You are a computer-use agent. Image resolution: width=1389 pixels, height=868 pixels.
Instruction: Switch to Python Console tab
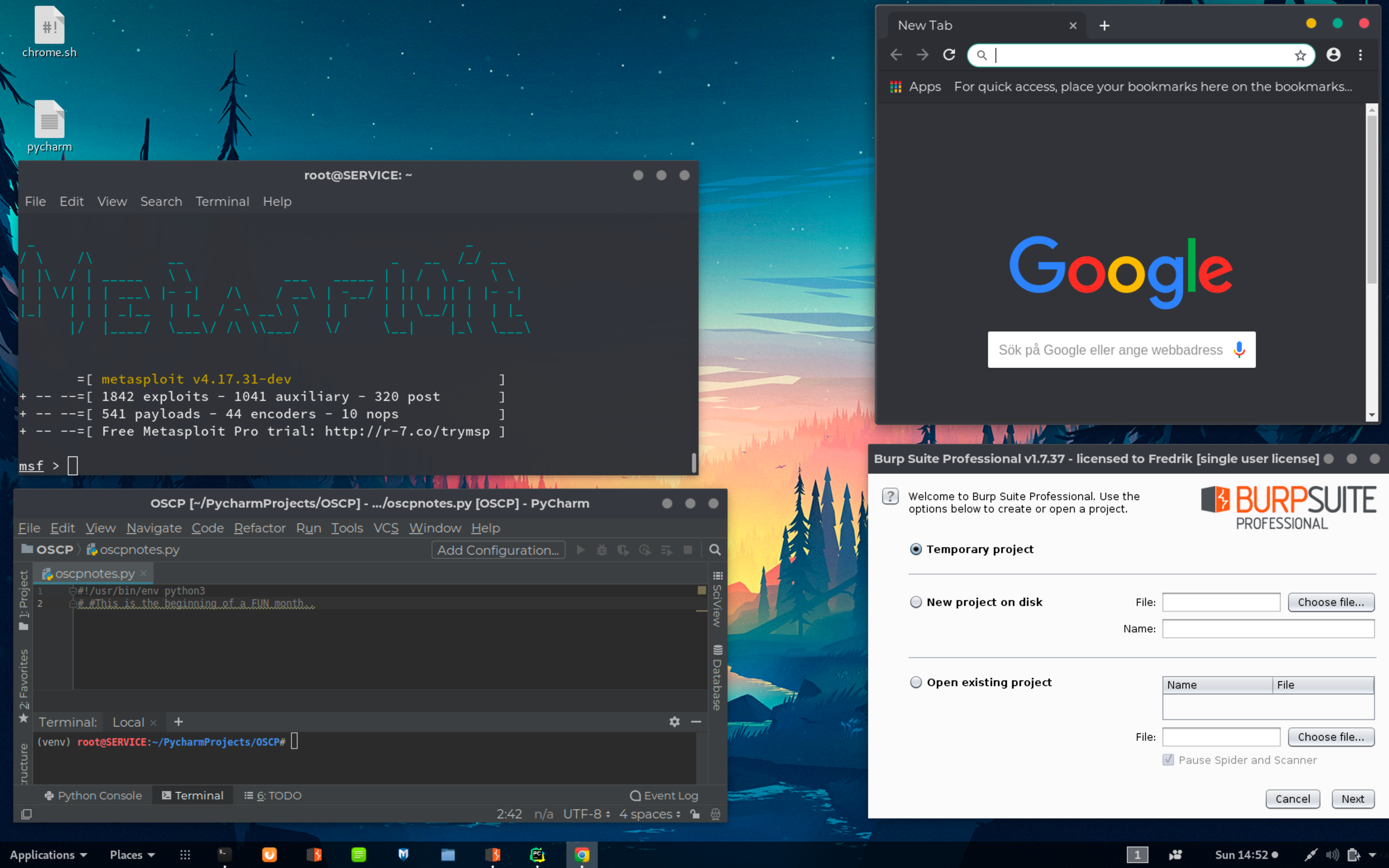point(93,796)
